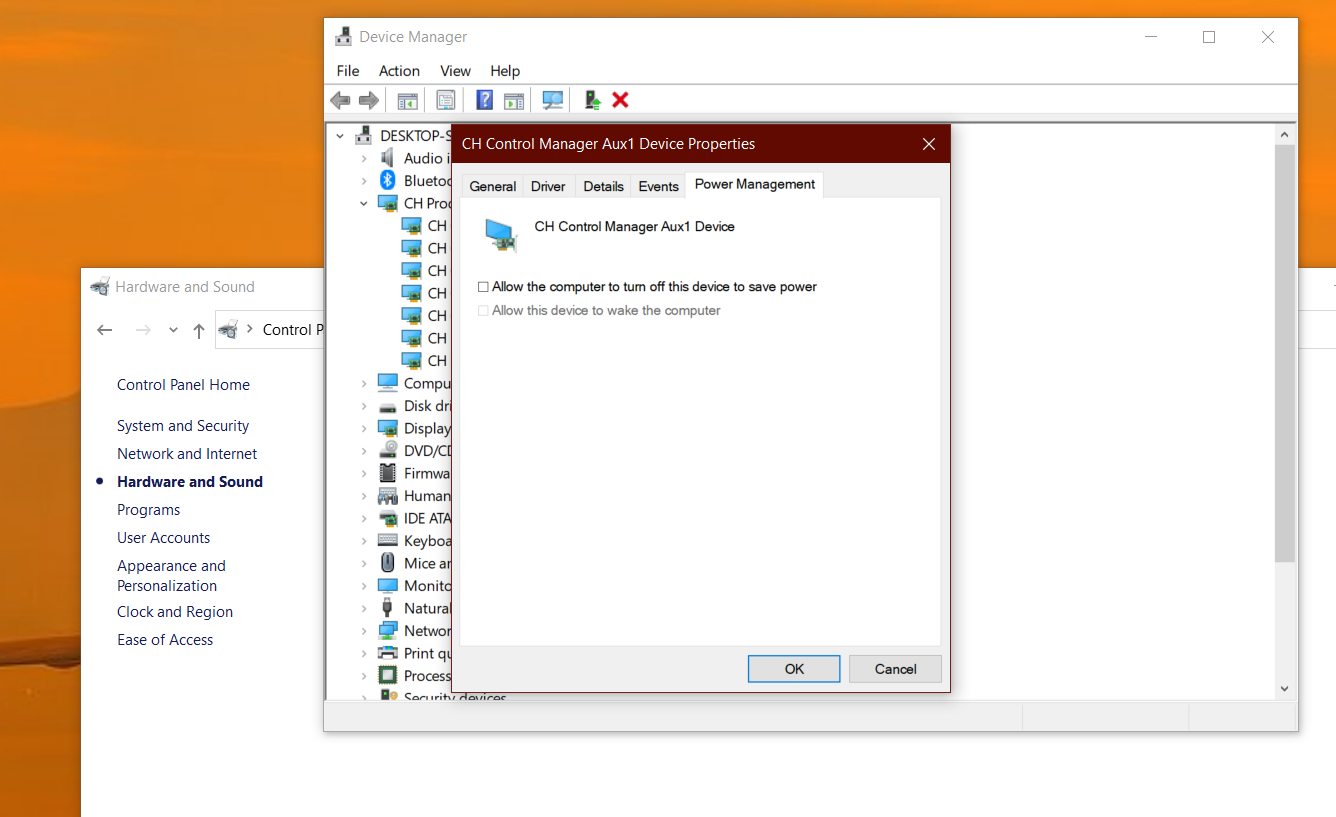Viewport: 1336px width, 817px height.
Task: Open the Network and Internet link
Action: point(187,454)
